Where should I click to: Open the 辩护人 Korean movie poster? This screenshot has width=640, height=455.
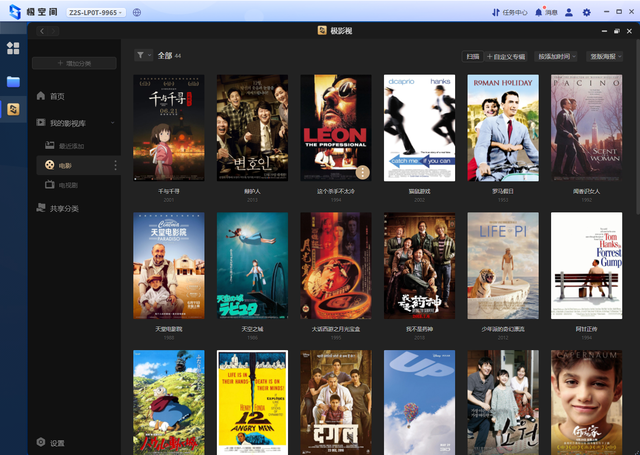252,128
